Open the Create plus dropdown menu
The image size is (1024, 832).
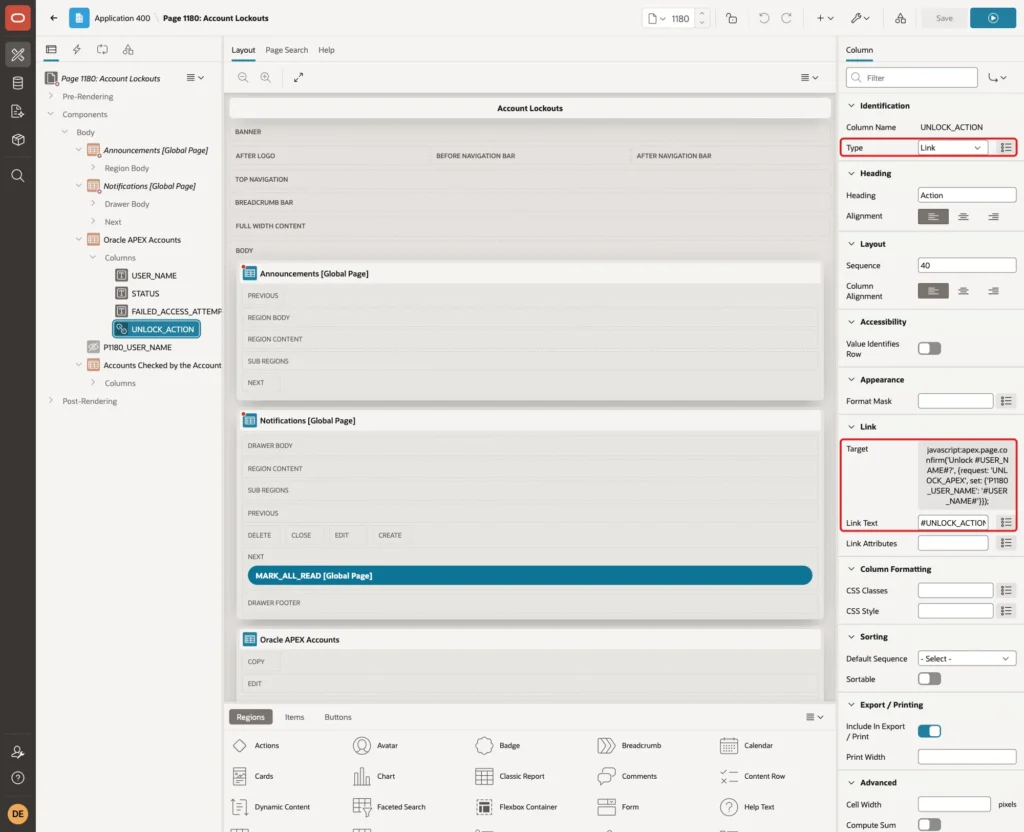(825, 18)
